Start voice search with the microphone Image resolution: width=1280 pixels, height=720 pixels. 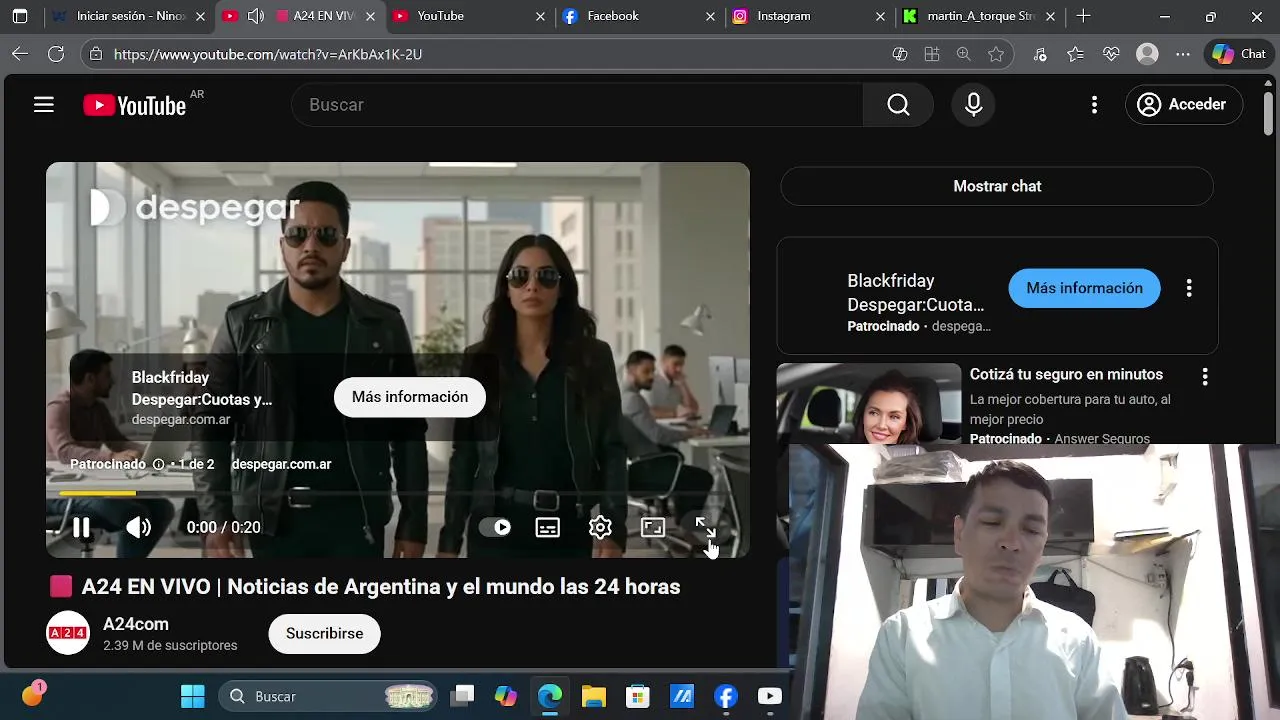(974, 105)
